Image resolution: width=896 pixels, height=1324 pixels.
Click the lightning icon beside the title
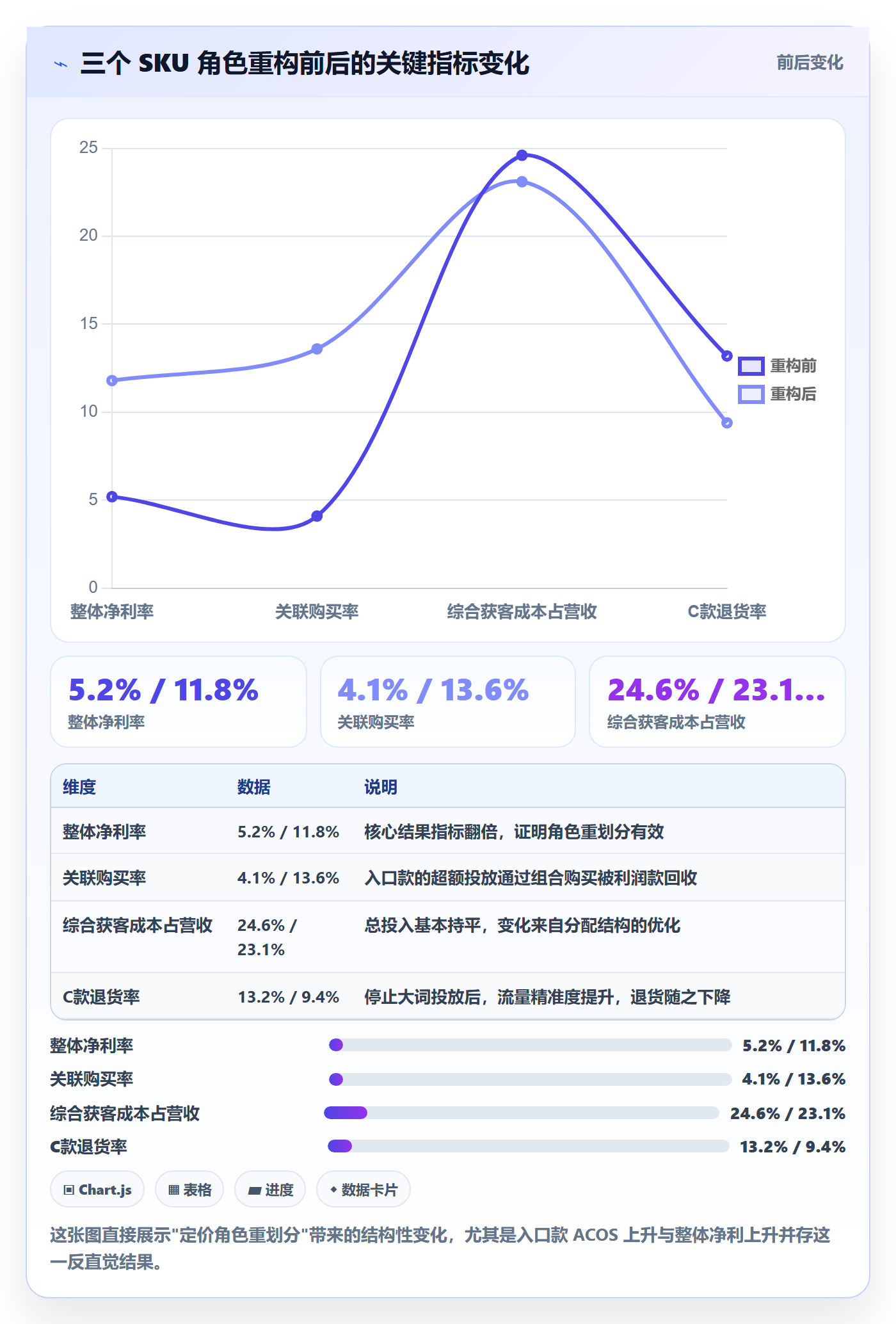pos(61,64)
